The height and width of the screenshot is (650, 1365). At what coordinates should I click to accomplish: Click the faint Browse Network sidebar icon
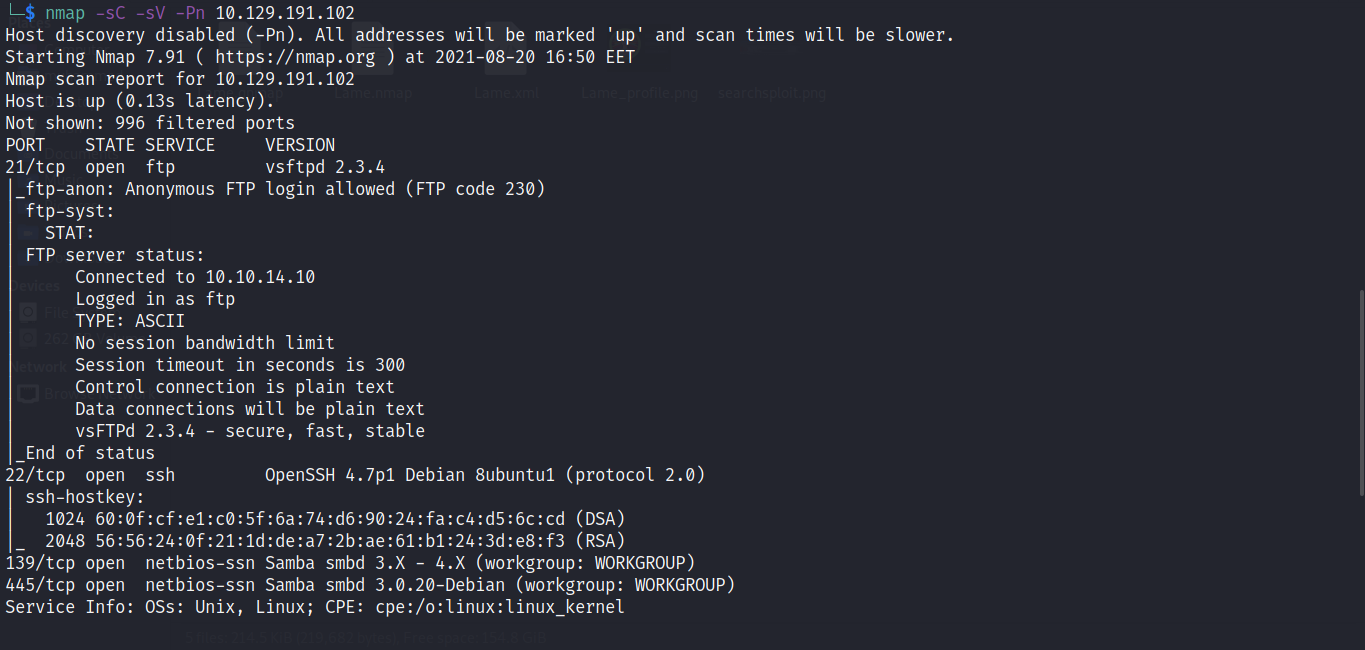(x=30, y=394)
